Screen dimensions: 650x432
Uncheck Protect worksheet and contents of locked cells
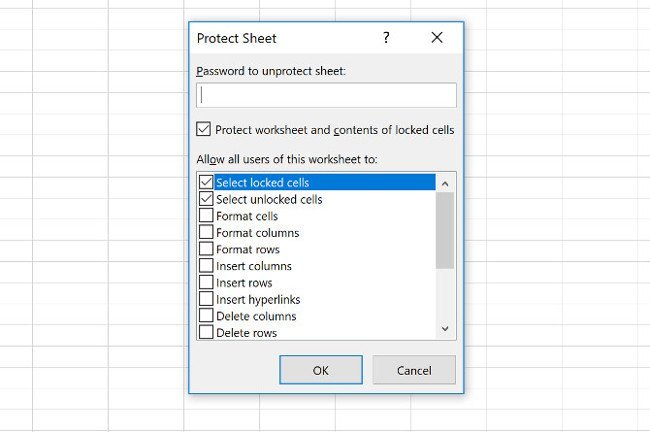(204, 129)
